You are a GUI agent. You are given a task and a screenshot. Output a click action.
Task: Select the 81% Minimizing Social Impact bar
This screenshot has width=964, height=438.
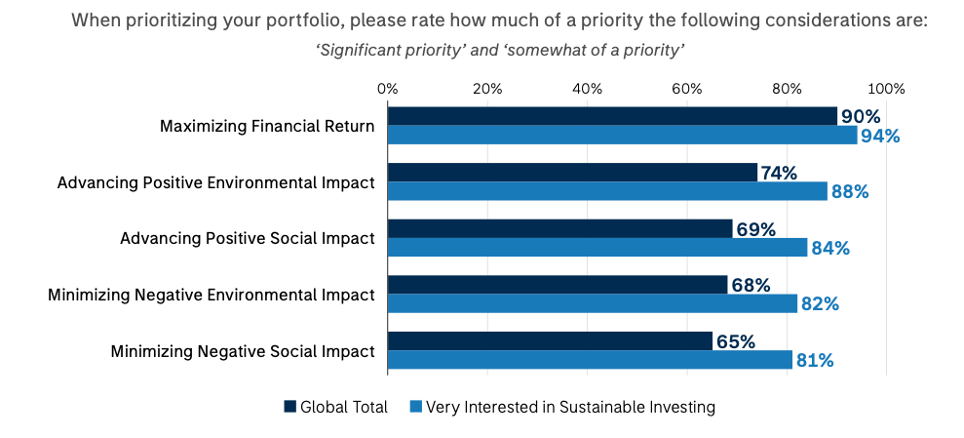coord(589,360)
